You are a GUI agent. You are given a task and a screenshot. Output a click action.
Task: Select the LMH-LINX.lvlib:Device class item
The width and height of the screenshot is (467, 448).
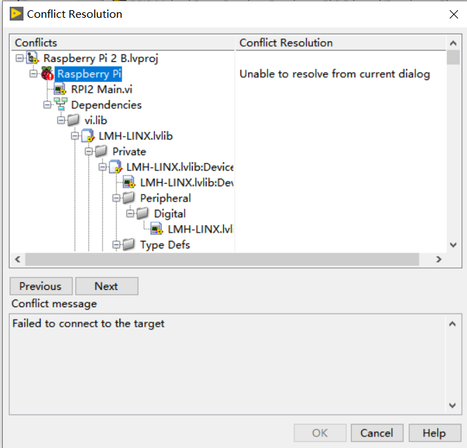[179, 167]
